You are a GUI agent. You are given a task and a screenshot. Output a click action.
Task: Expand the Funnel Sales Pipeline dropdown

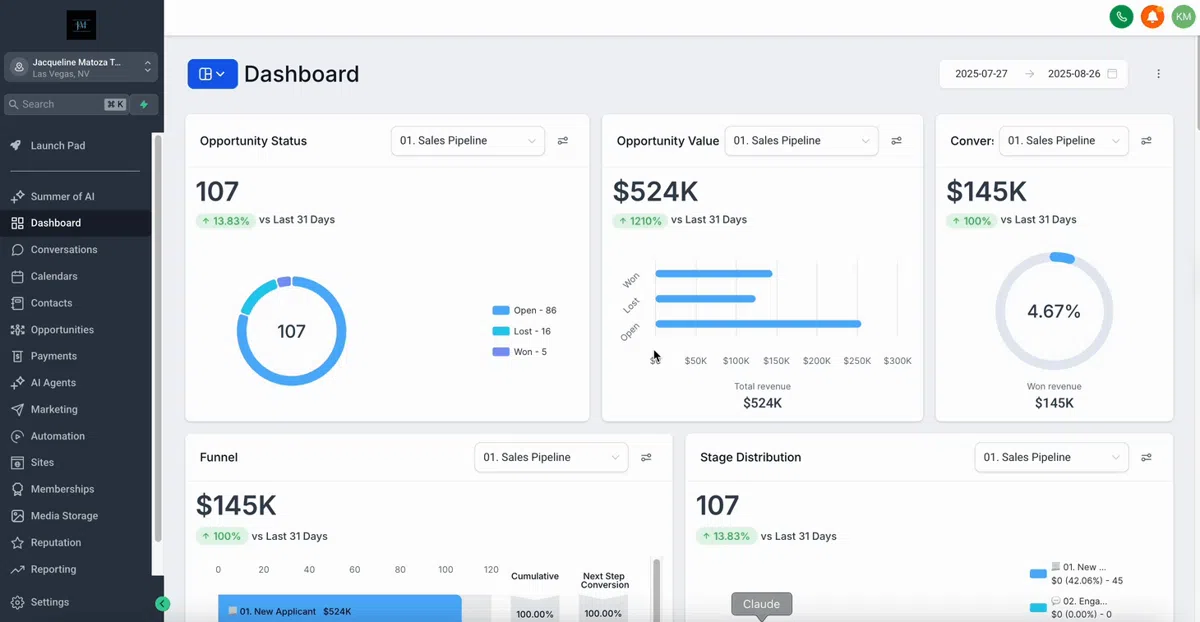coord(551,457)
